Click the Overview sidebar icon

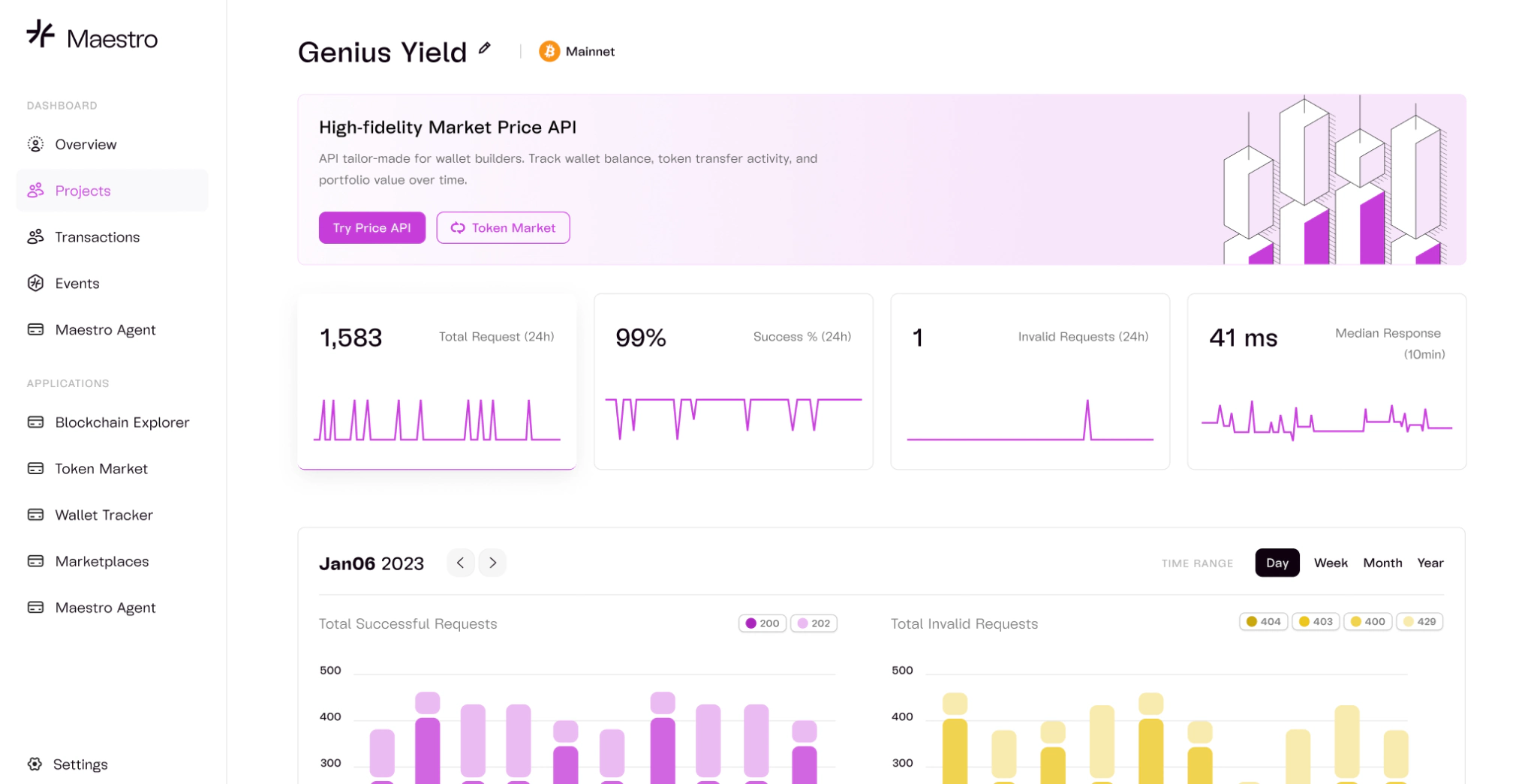click(35, 144)
